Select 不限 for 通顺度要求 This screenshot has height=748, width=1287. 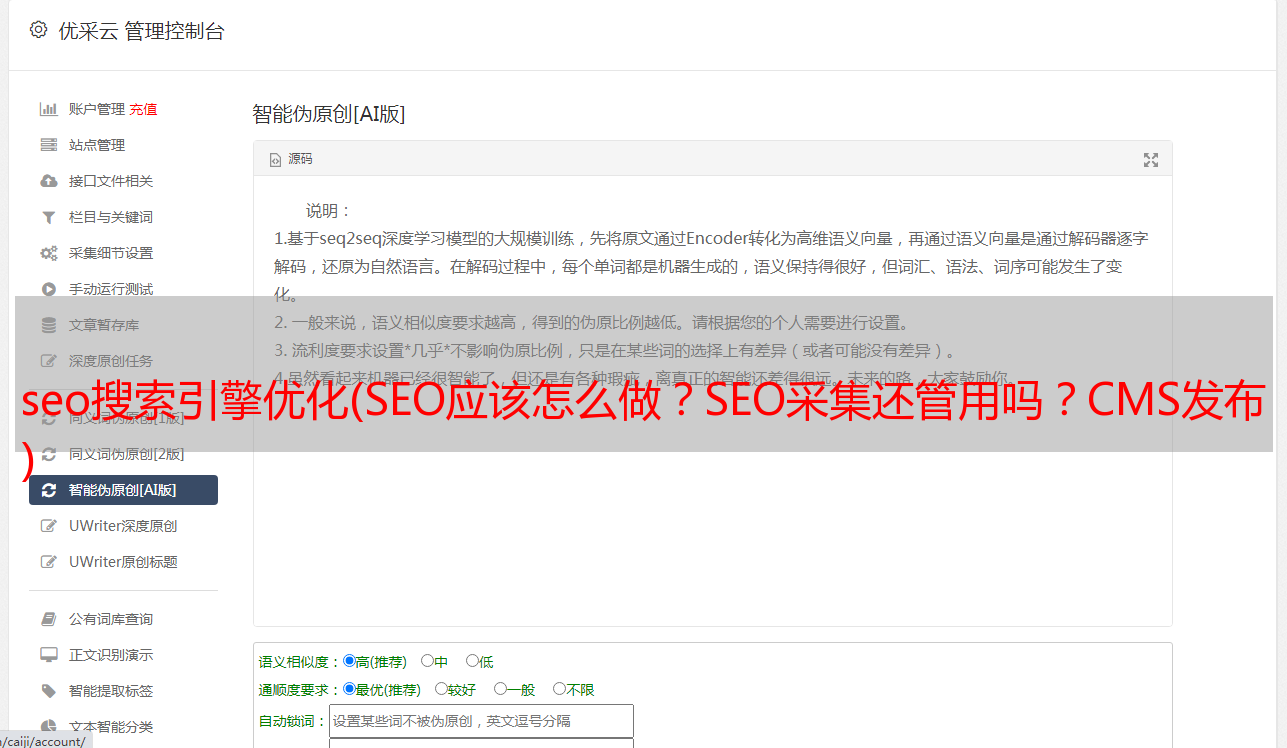point(559,689)
